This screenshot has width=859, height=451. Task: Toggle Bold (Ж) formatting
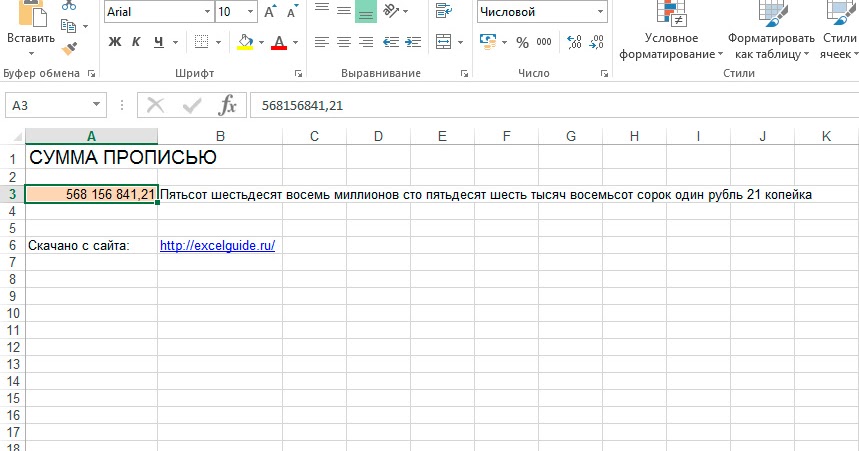tap(114, 42)
